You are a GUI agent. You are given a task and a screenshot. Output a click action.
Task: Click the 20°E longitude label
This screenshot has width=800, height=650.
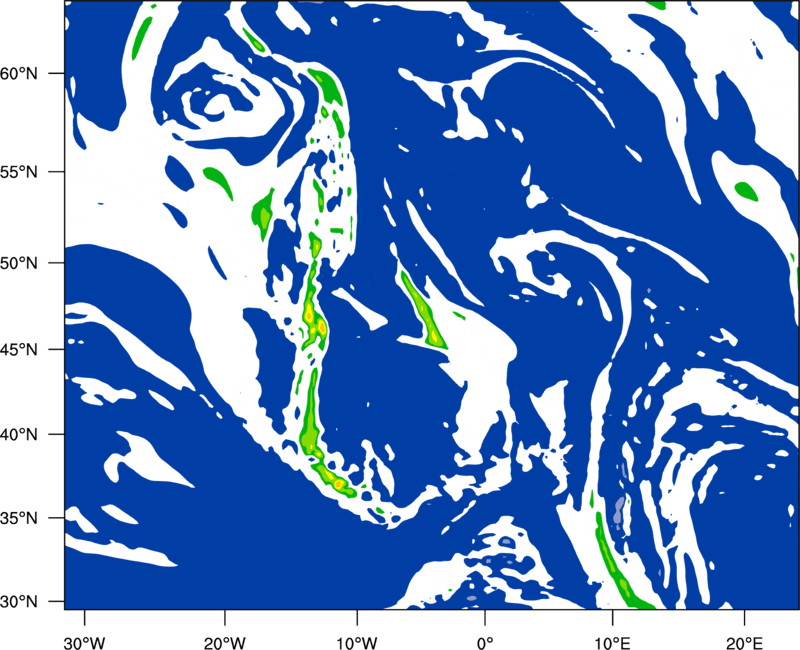point(744,643)
